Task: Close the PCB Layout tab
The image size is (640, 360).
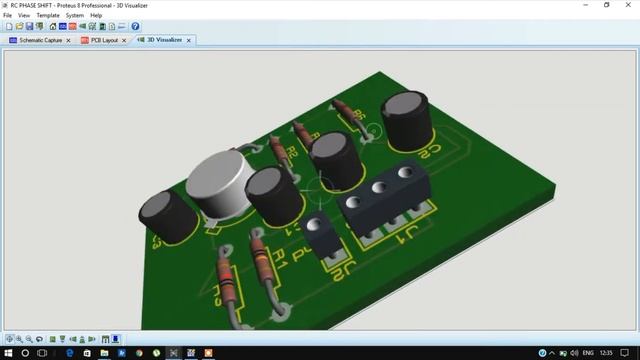Action: (x=124, y=40)
